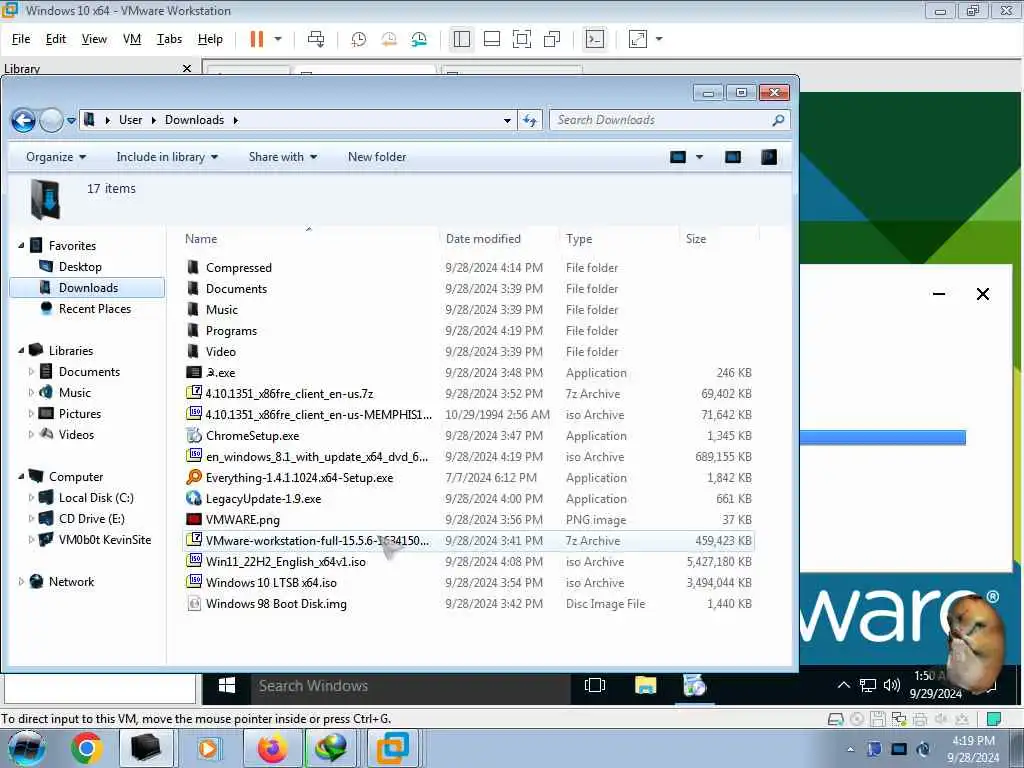The height and width of the screenshot is (768, 1024).
Task: Open console view toolbar icon
Action: 595,39
